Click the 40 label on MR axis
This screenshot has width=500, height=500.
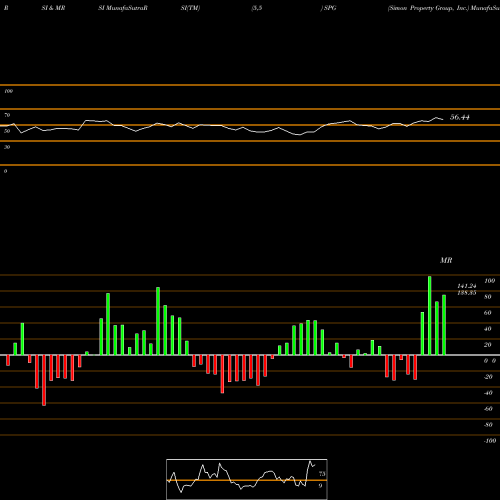click(x=488, y=329)
